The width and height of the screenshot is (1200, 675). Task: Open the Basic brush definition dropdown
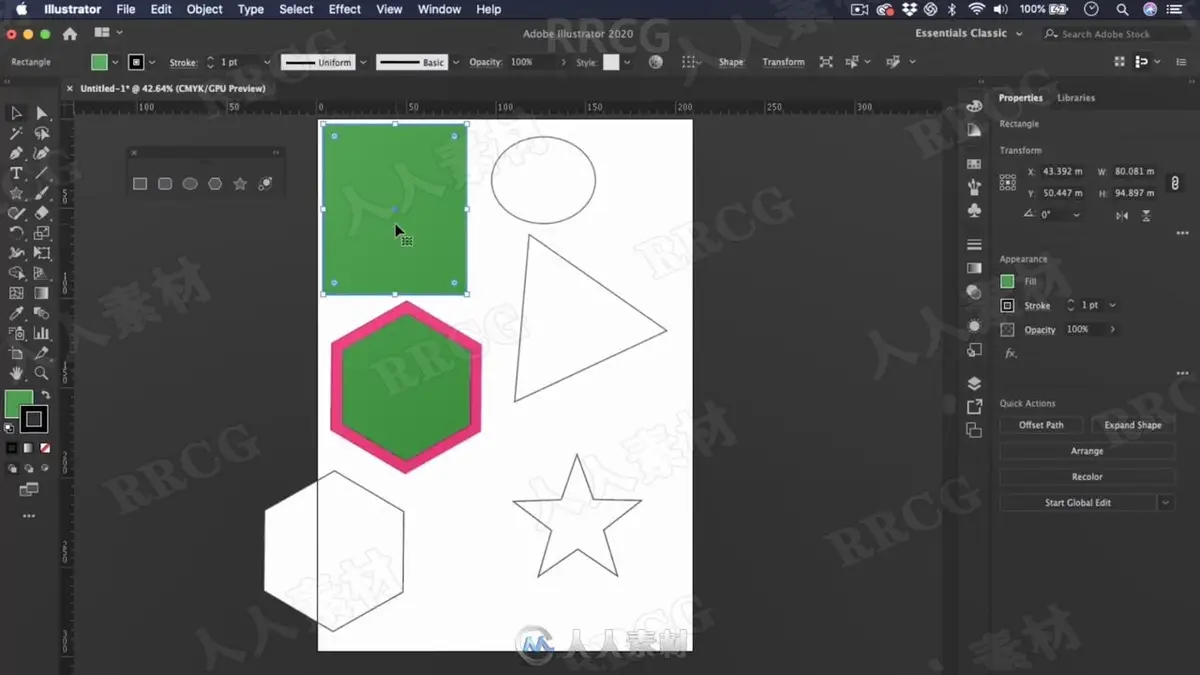[x=454, y=62]
